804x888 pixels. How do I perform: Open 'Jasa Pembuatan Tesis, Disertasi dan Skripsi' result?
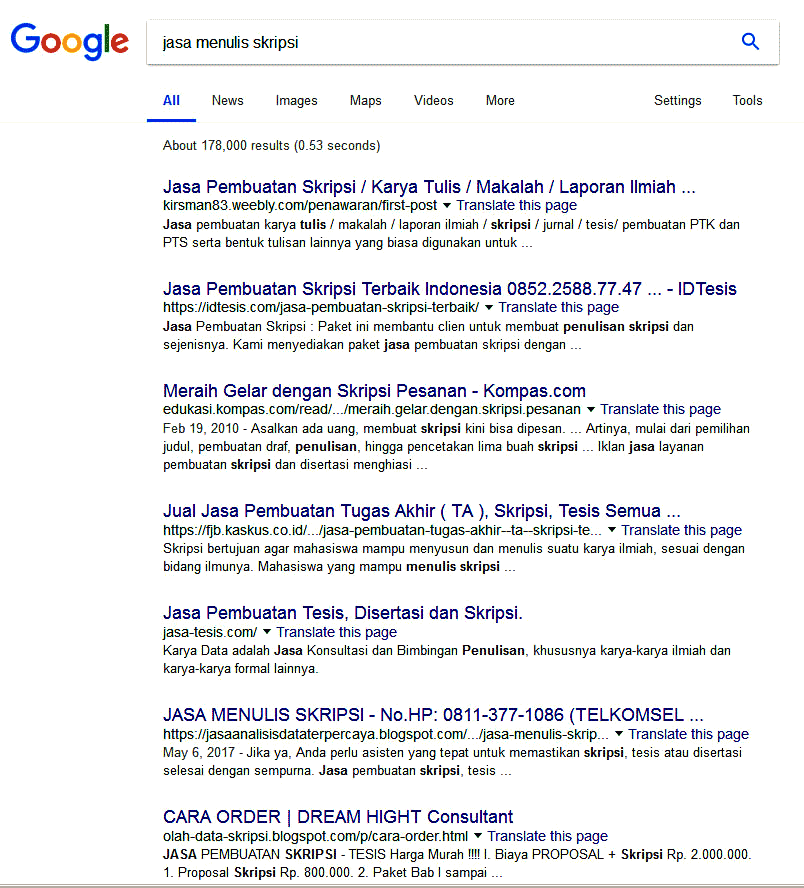342,612
